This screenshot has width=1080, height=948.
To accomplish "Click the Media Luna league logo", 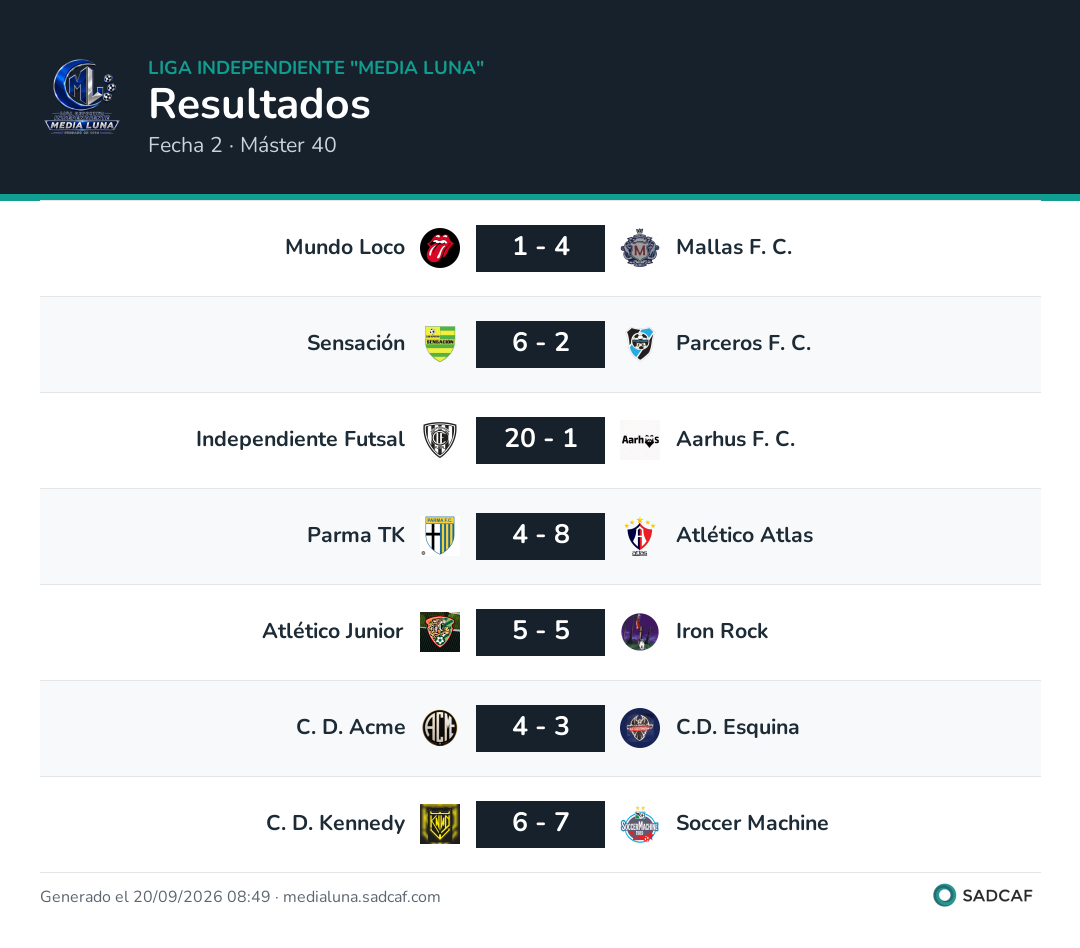I will (x=82, y=96).
